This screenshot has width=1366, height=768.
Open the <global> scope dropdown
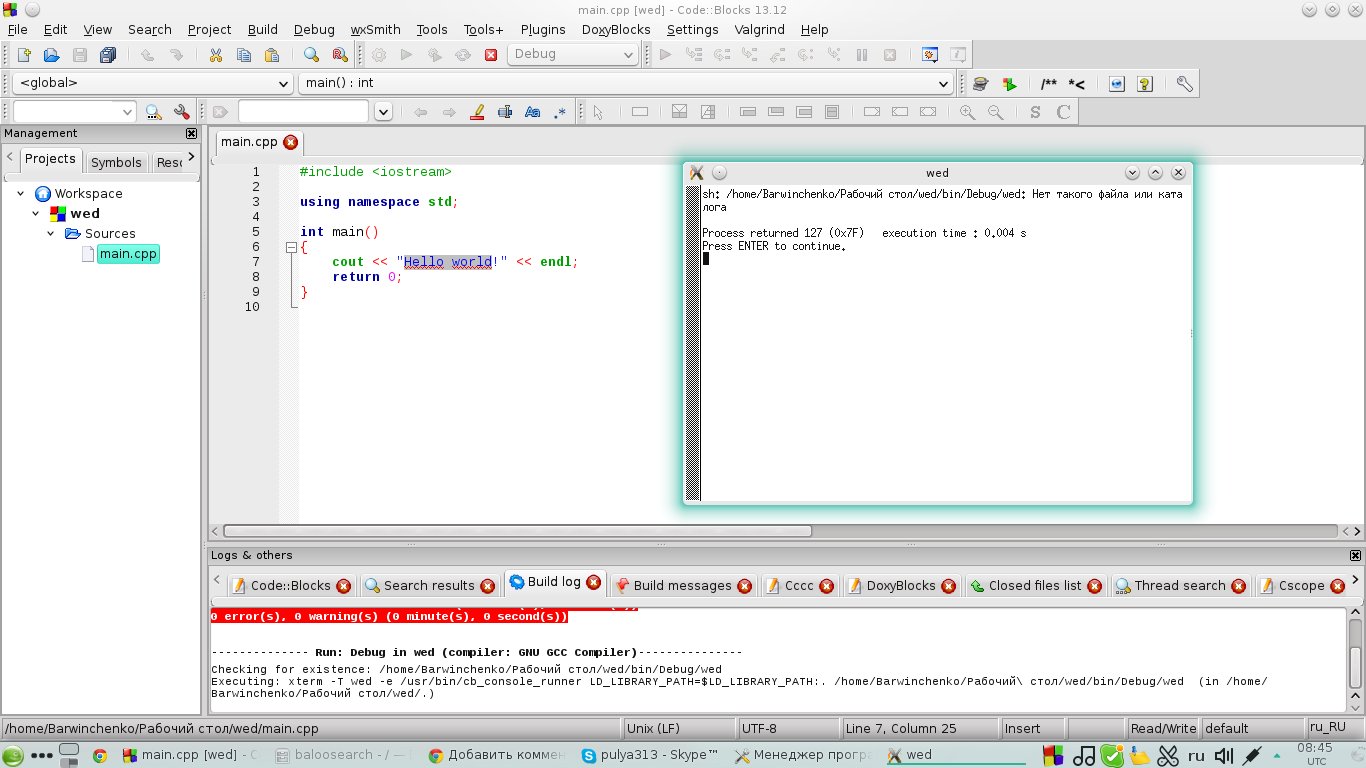[152, 84]
